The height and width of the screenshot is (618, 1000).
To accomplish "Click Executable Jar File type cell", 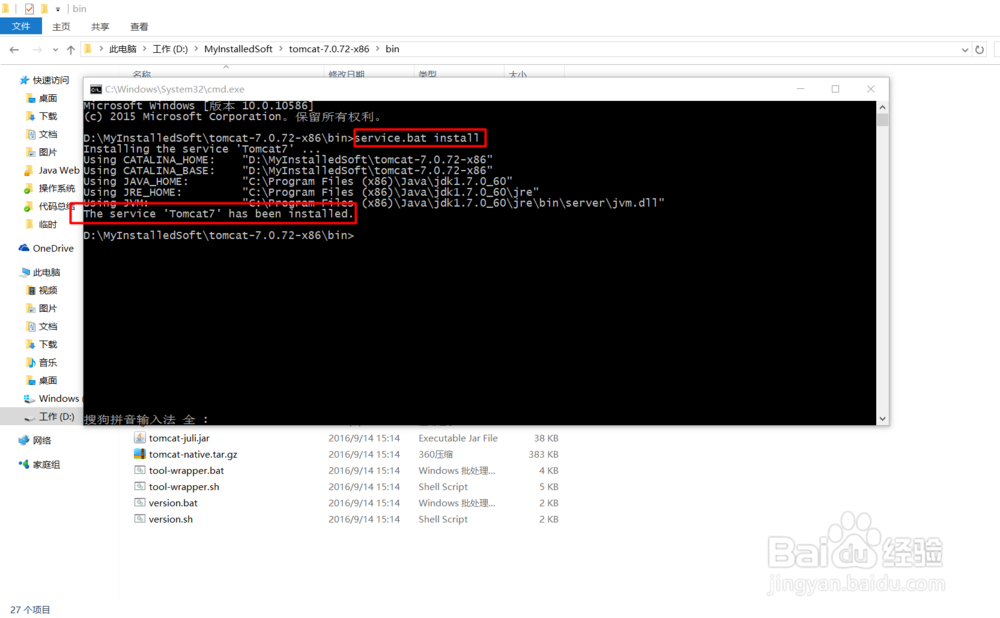I will click(458, 438).
